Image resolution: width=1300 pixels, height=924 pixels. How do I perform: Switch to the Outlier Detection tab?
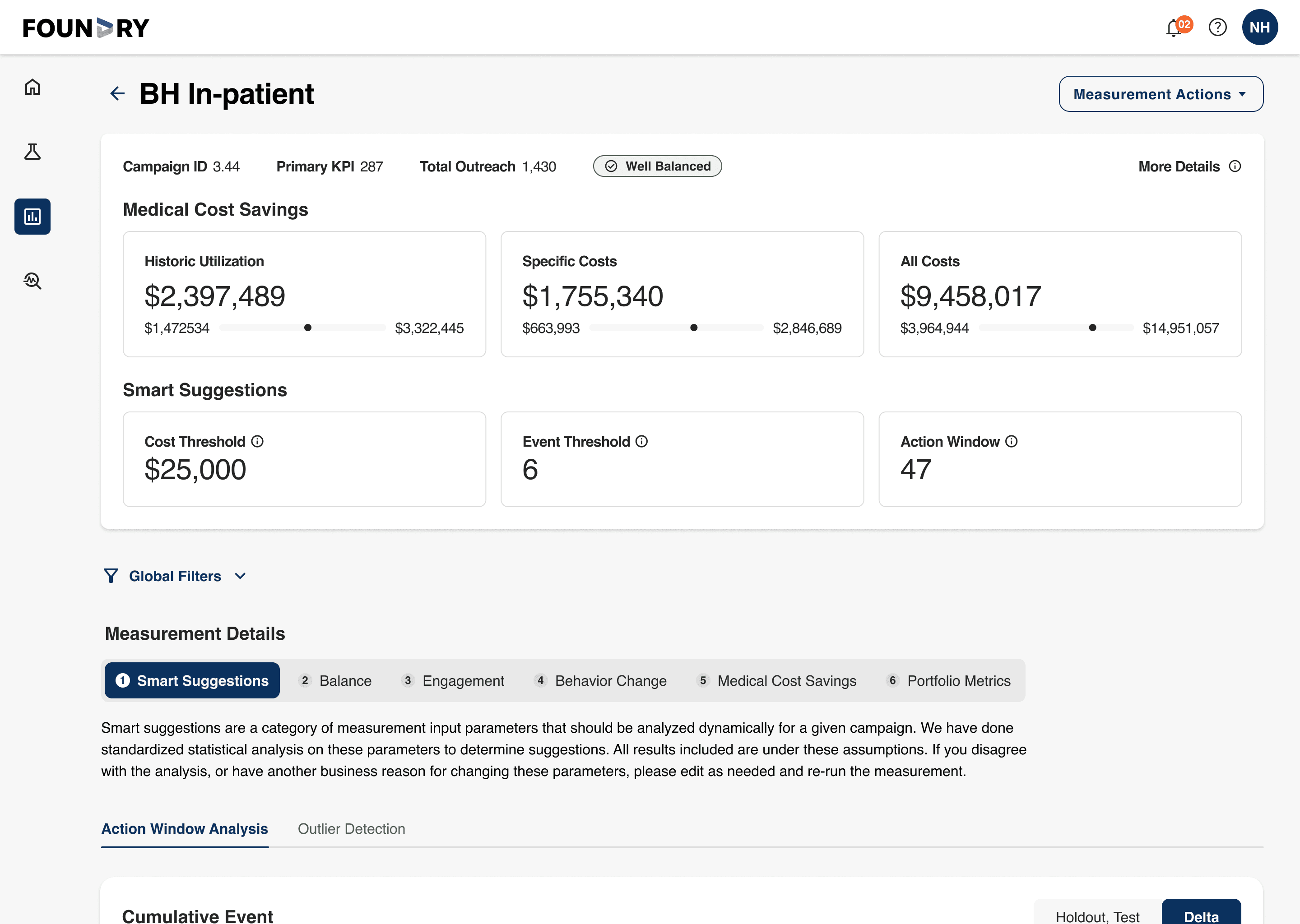[x=351, y=828]
